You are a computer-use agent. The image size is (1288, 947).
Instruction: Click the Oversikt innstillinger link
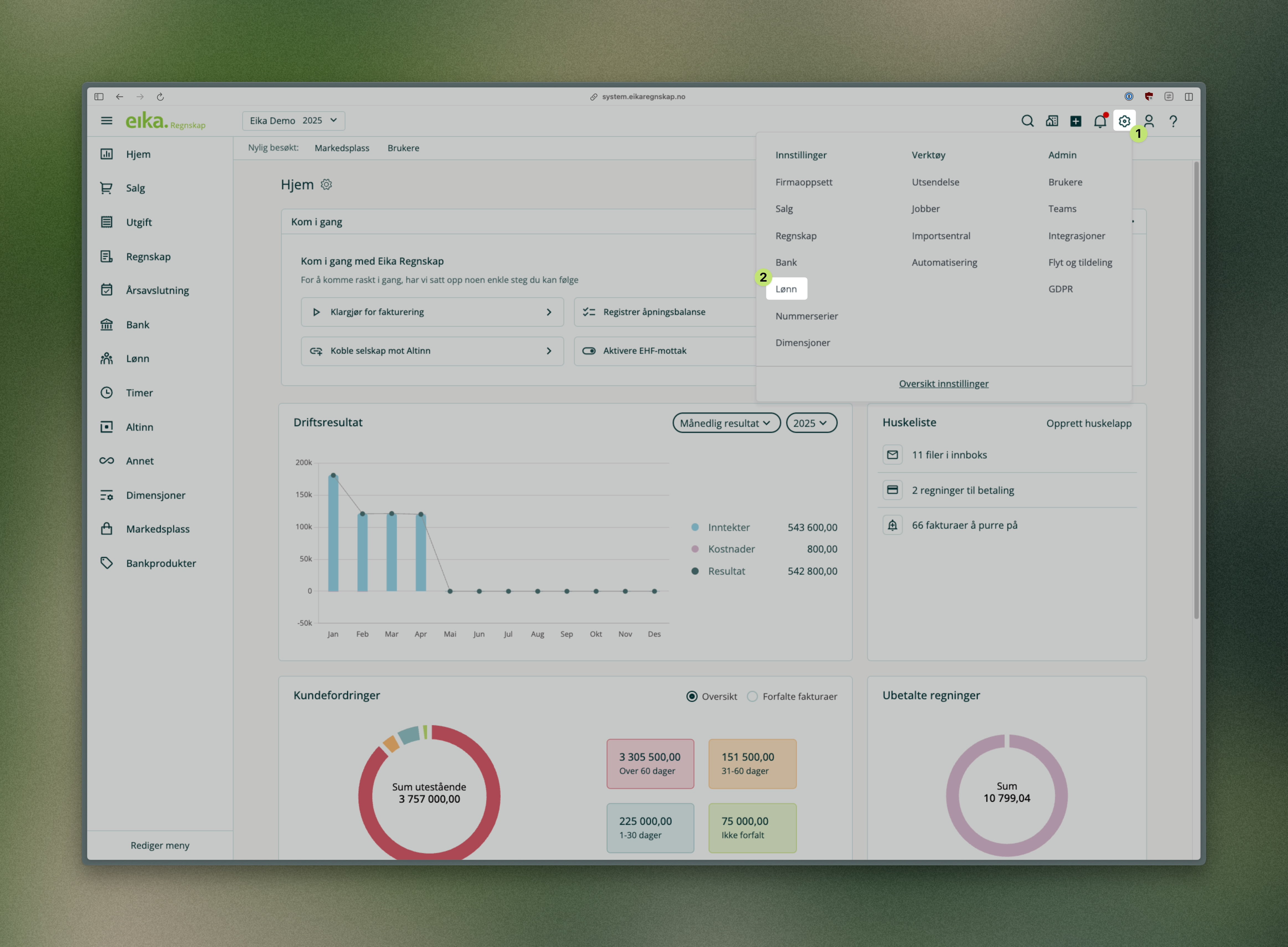[x=943, y=383]
